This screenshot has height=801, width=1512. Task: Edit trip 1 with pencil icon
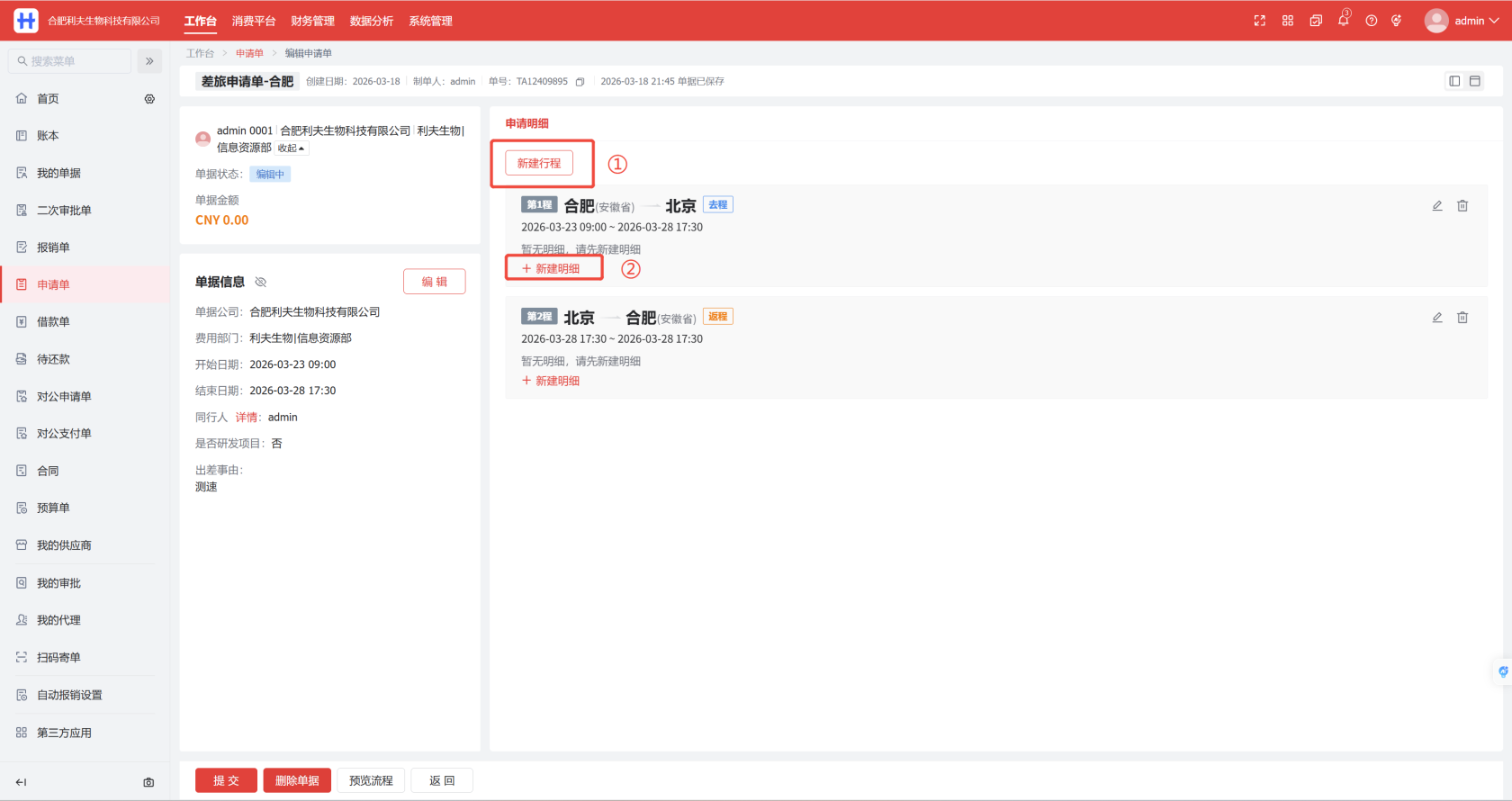(1437, 206)
